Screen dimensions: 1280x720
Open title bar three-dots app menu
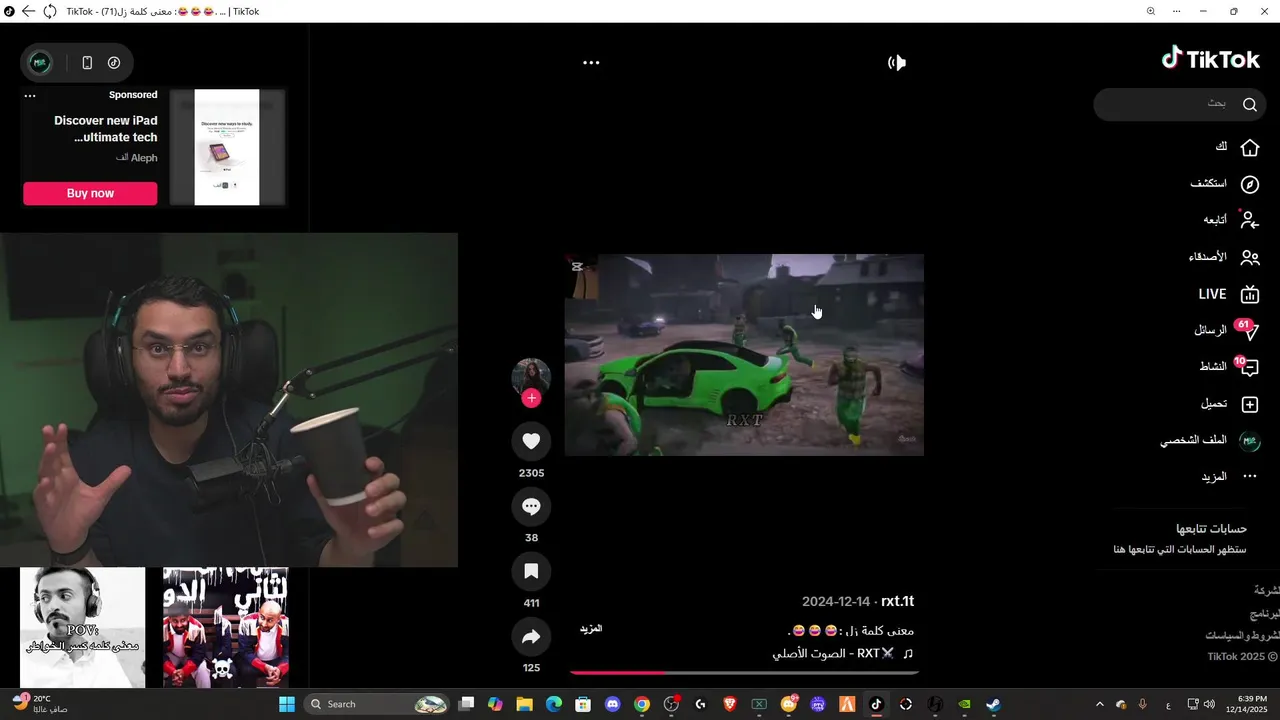click(x=1176, y=11)
